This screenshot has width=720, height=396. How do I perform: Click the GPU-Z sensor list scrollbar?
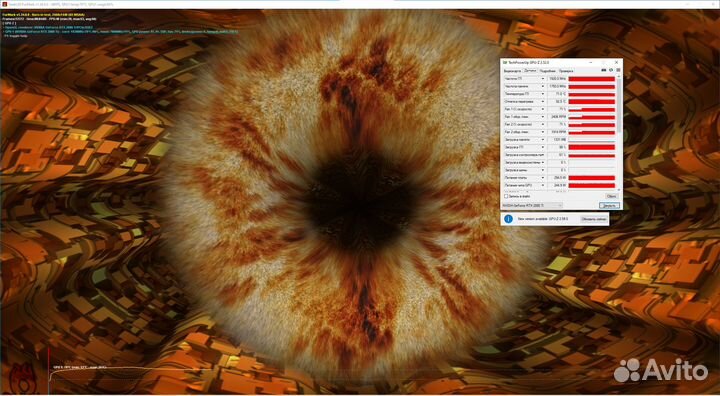point(619,106)
